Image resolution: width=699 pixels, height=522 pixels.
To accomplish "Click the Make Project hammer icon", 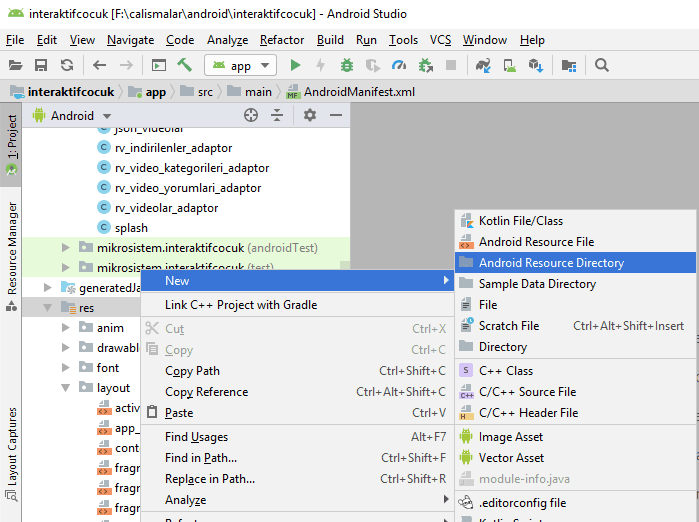I will tap(185, 65).
